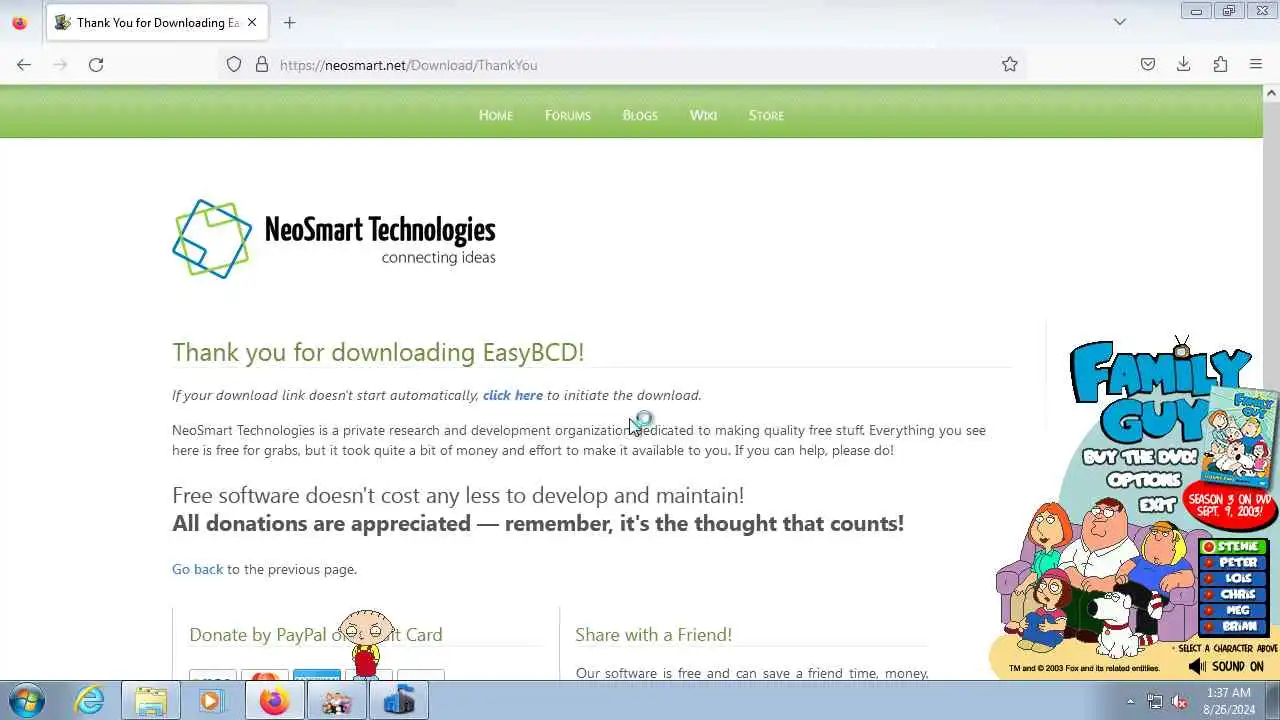Viewport: 1280px width, 720px height.
Task: Select the Thank You for Downloading tab
Action: pyautogui.click(x=158, y=22)
